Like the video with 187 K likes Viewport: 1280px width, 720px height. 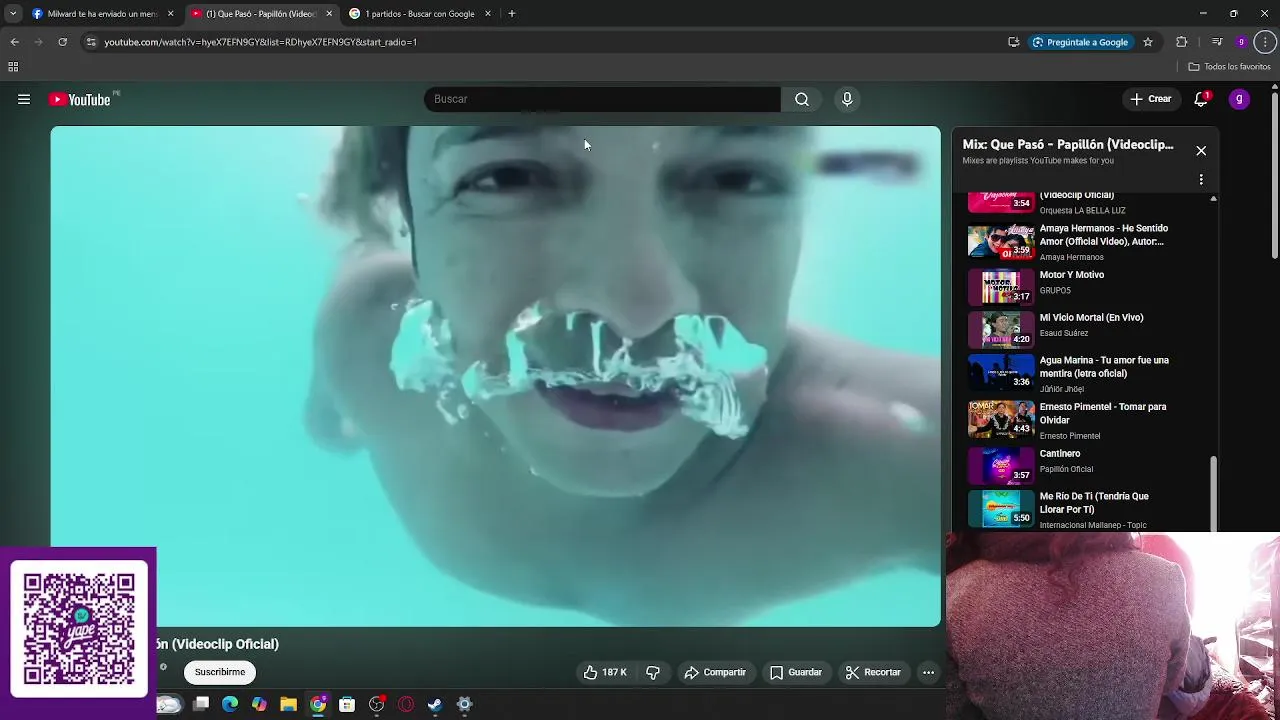[605, 672]
